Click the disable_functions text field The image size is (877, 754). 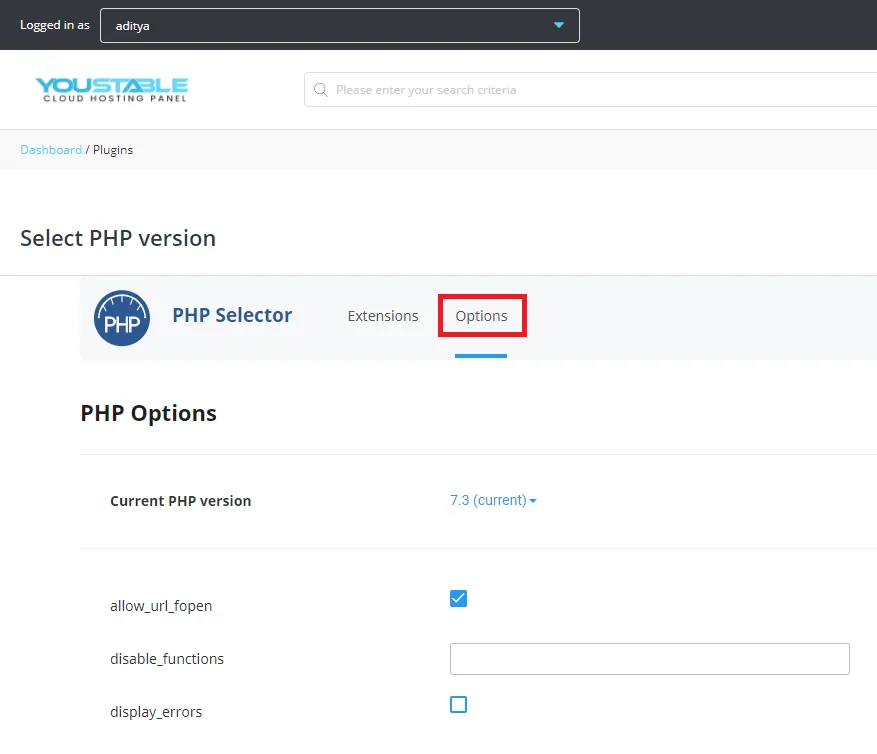coord(649,659)
